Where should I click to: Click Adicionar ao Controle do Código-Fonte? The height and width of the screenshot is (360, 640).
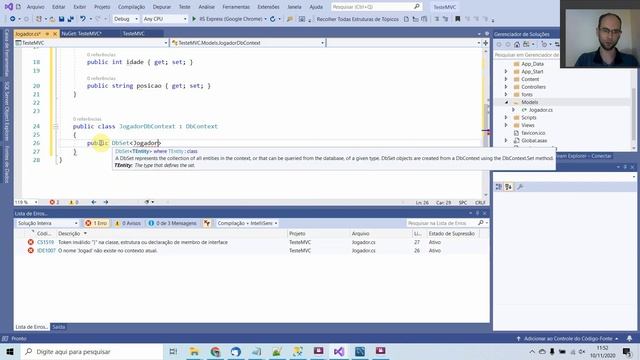point(568,338)
